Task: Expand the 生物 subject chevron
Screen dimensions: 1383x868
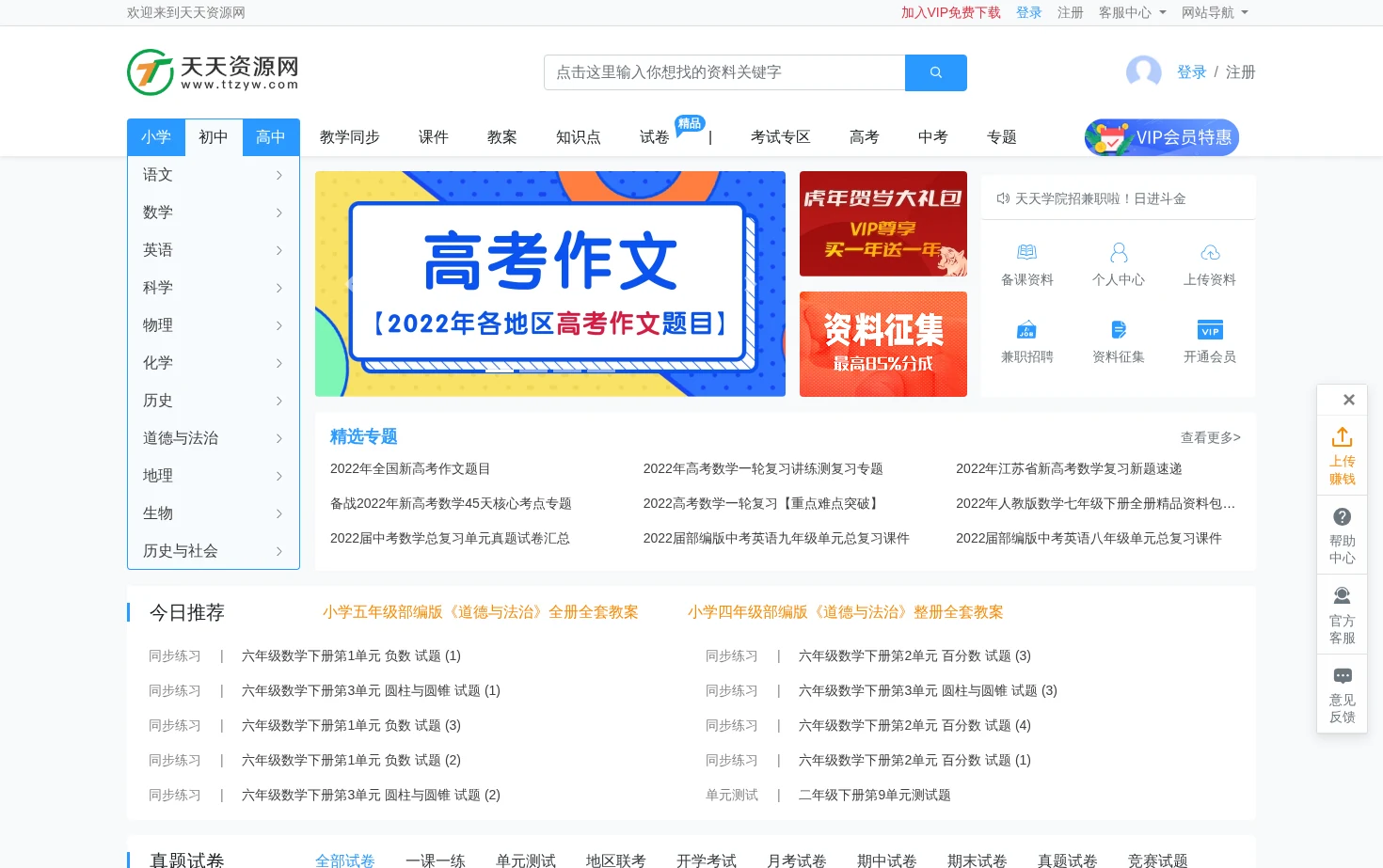Action: point(279,513)
